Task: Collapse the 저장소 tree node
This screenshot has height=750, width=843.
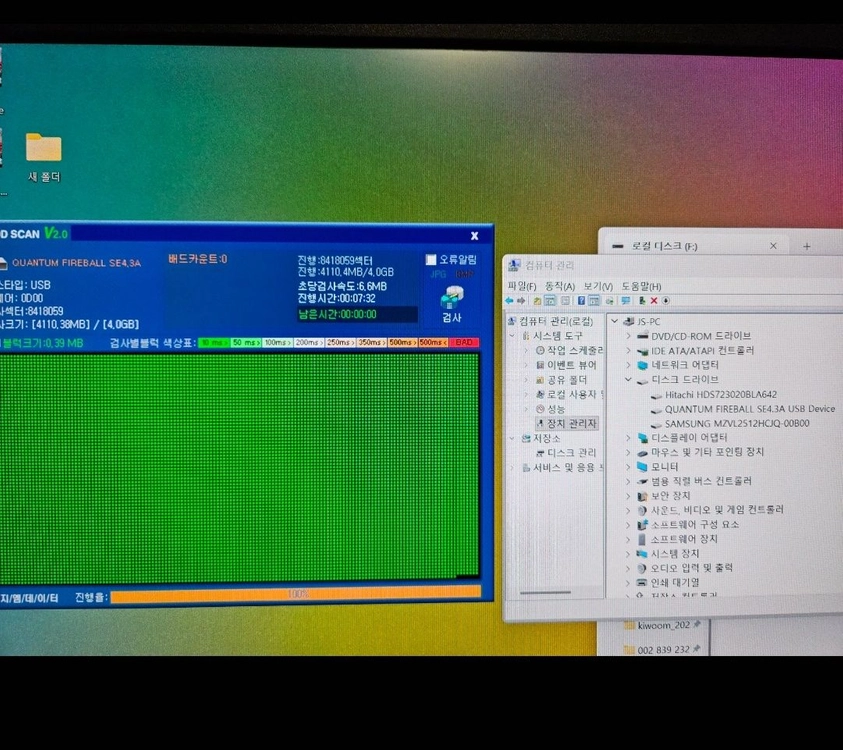Action: [x=512, y=438]
